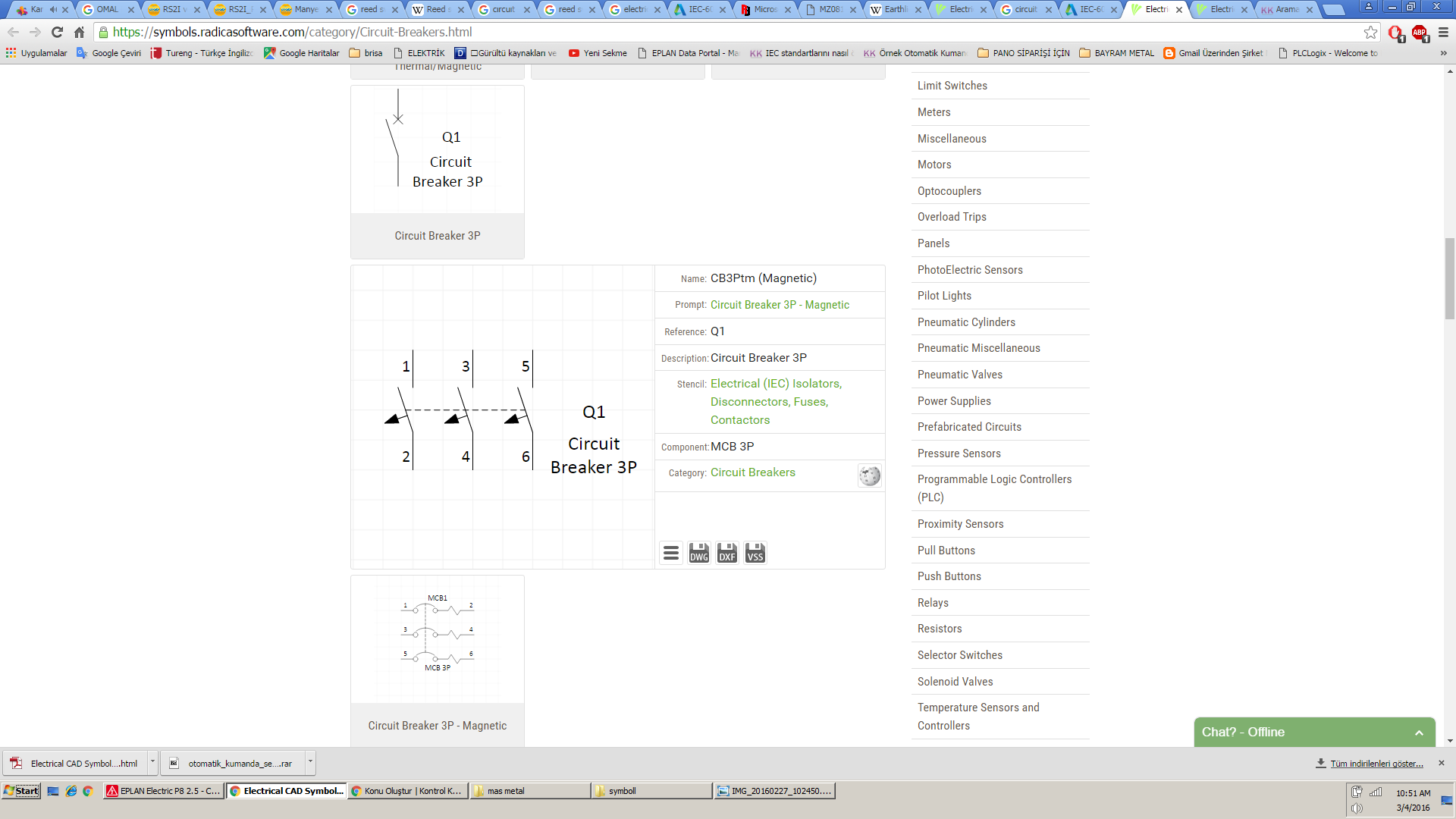
Task: Open the Solenoid Valves category
Action: point(955,682)
